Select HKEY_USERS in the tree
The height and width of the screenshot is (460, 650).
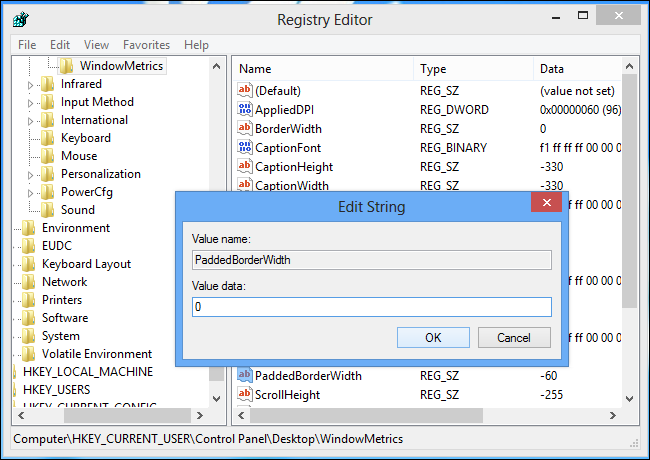pyautogui.click(x=56, y=390)
